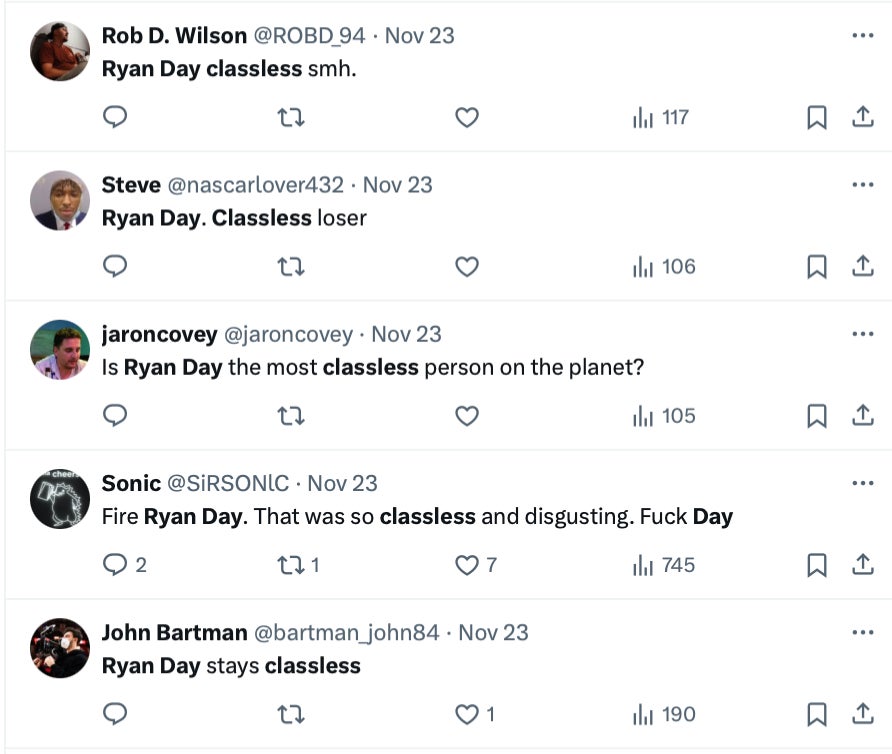
Task: View analytics for Sonic's tweet (745 views)
Action: (663, 565)
